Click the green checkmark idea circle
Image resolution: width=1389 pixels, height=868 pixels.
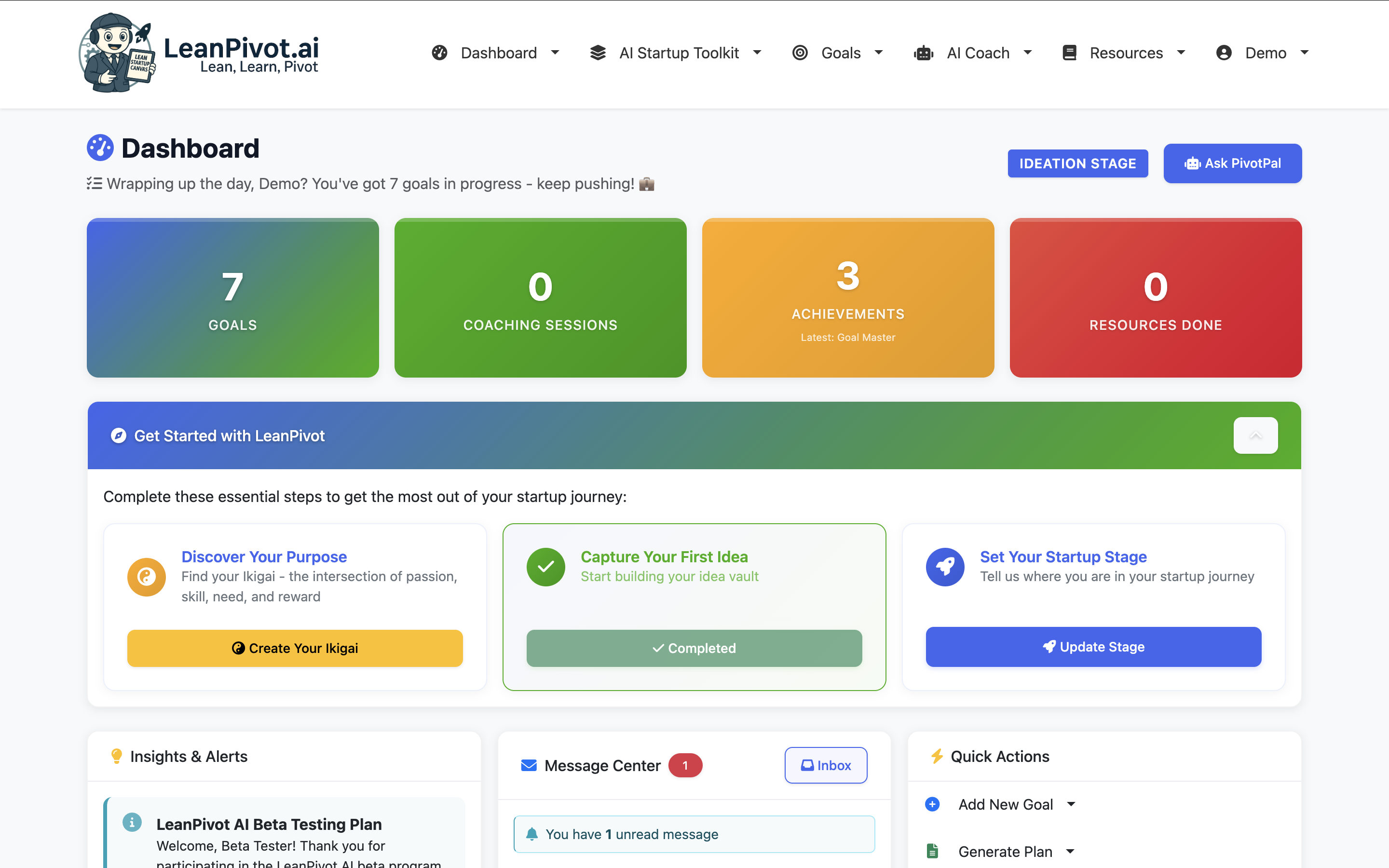pyautogui.click(x=545, y=567)
